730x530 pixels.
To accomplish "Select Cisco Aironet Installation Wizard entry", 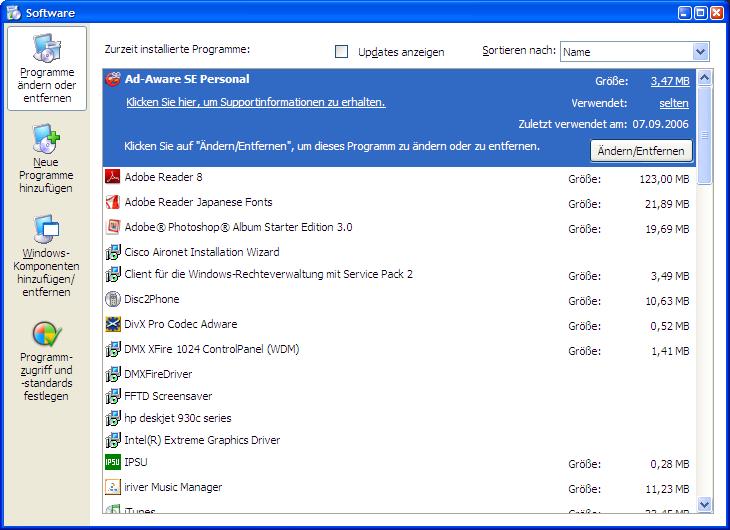I will (x=202, y=252).
